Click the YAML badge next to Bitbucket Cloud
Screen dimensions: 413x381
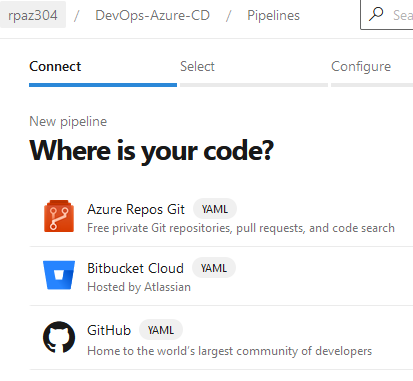[214, 268]
